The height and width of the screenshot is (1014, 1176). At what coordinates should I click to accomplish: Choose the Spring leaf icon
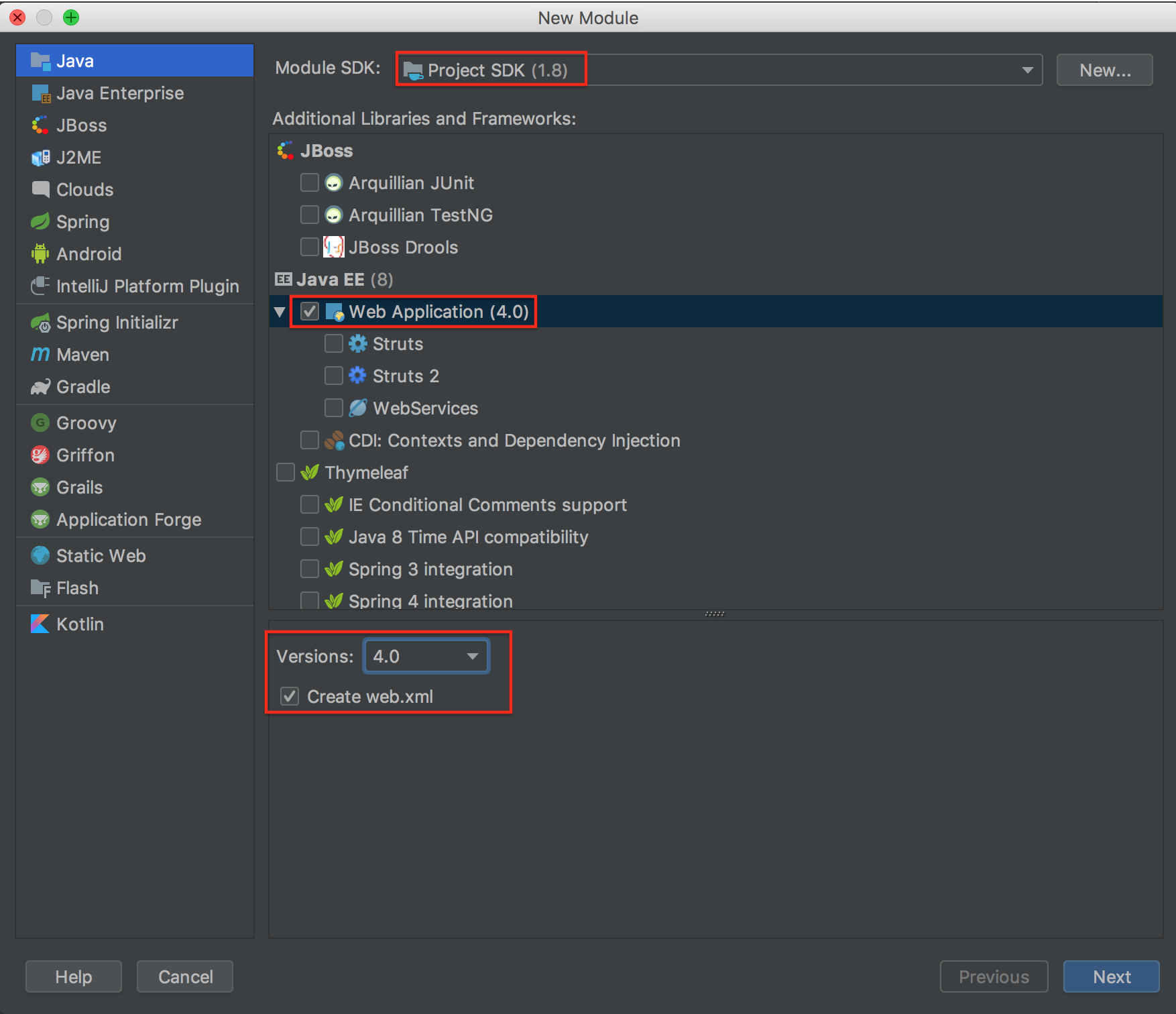pos(40,221)
